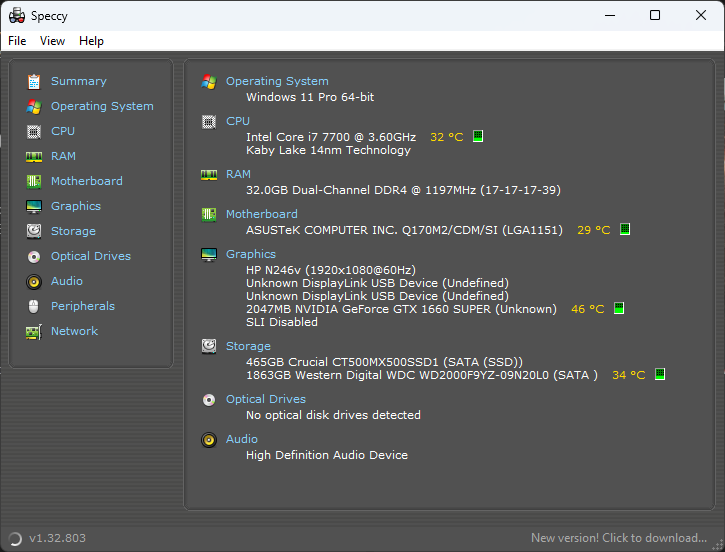Click the hard drive temperature indicator beside 34 °C
The image size is (725, 552).
click(x=660, y=374)
